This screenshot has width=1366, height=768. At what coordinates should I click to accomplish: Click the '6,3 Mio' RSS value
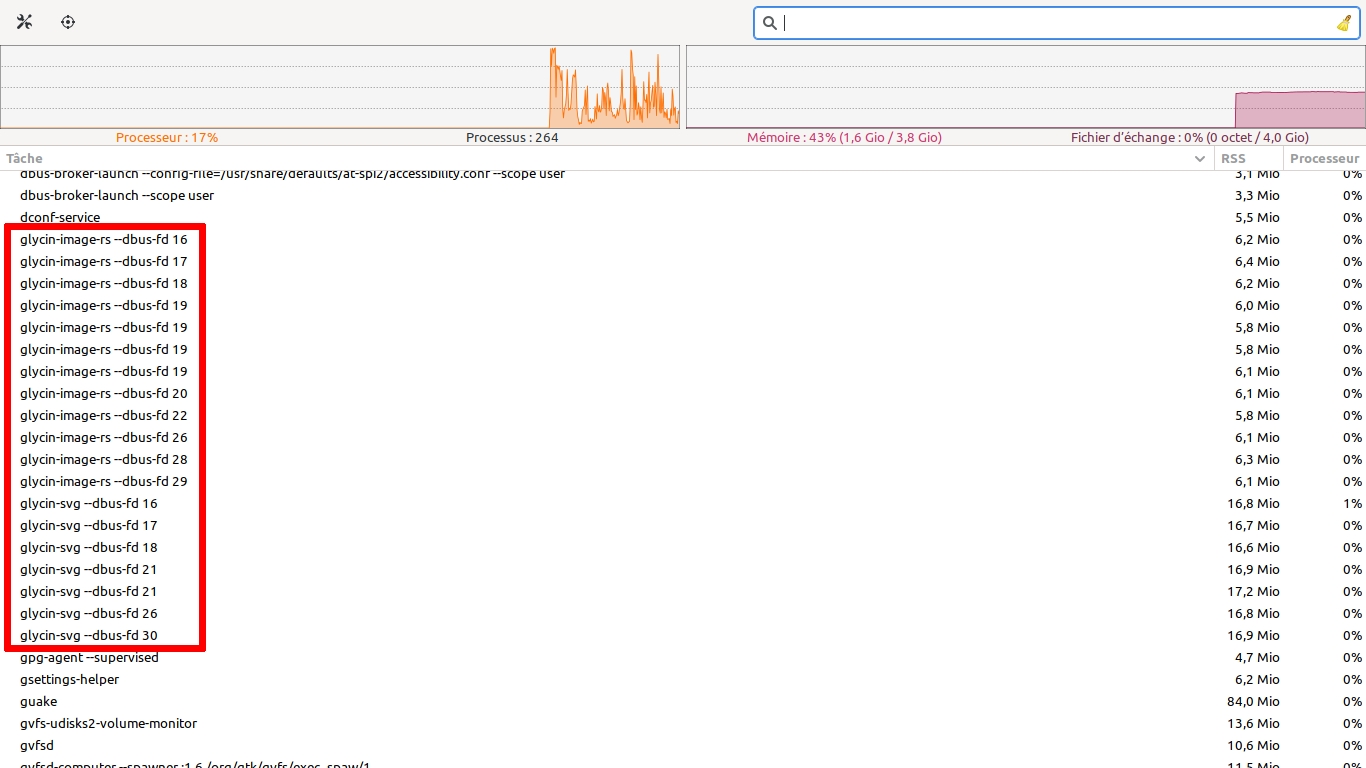(x=1257, y=459)
